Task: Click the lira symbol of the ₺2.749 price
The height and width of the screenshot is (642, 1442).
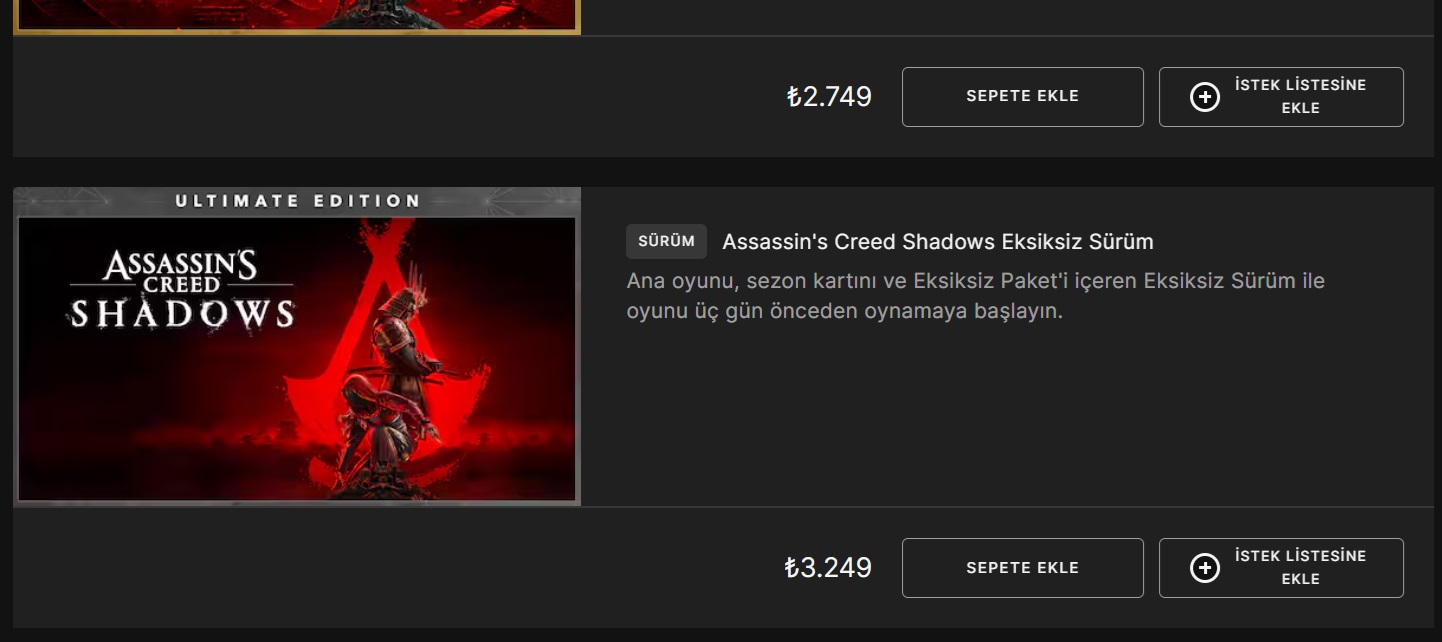Action: coord(794,97)
